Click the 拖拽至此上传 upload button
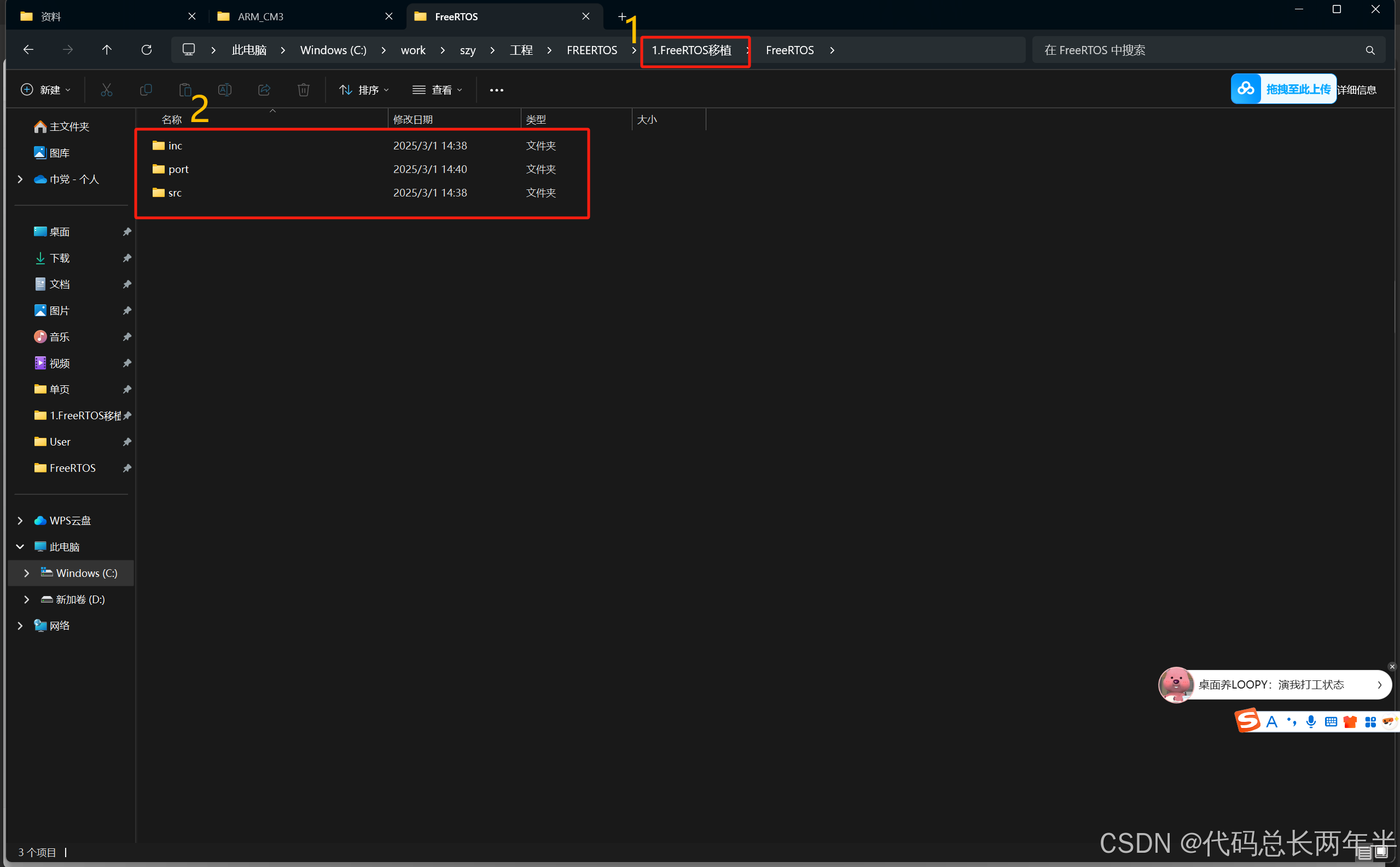The width and height of the screenshot is (1400, 867). (1283, 89)
